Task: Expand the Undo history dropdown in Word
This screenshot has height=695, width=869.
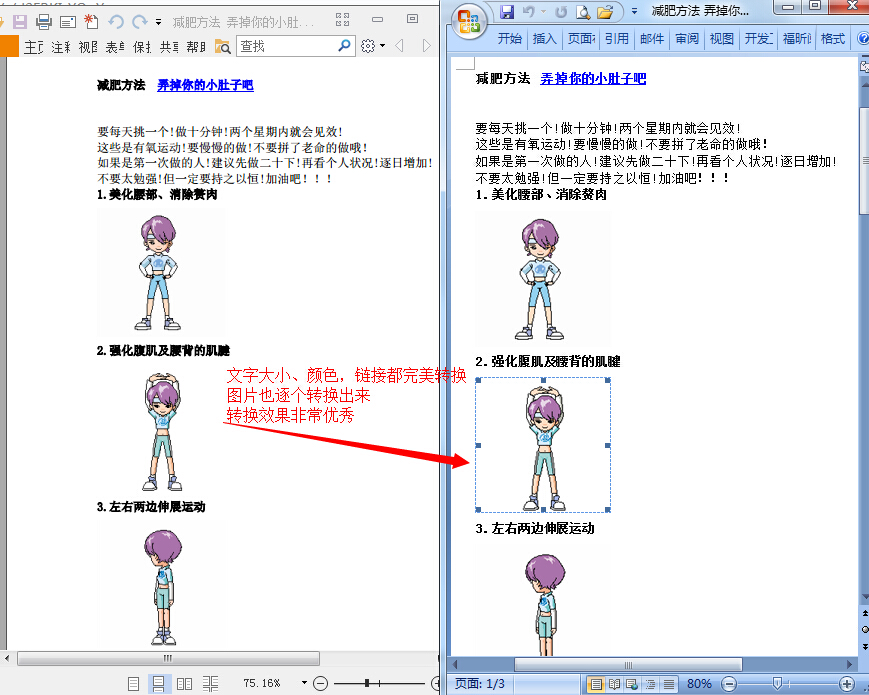Action: [544, 12]
